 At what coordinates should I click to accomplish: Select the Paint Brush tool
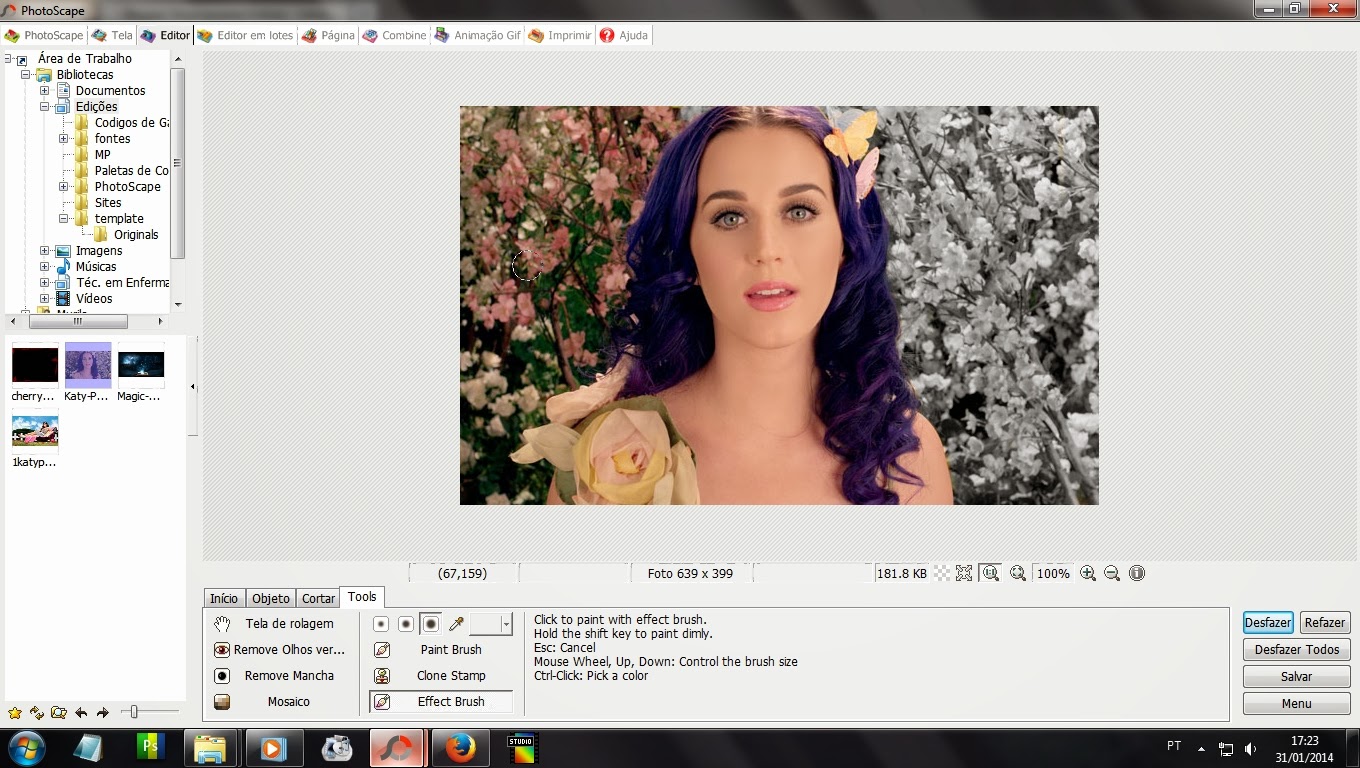(441, 650)
